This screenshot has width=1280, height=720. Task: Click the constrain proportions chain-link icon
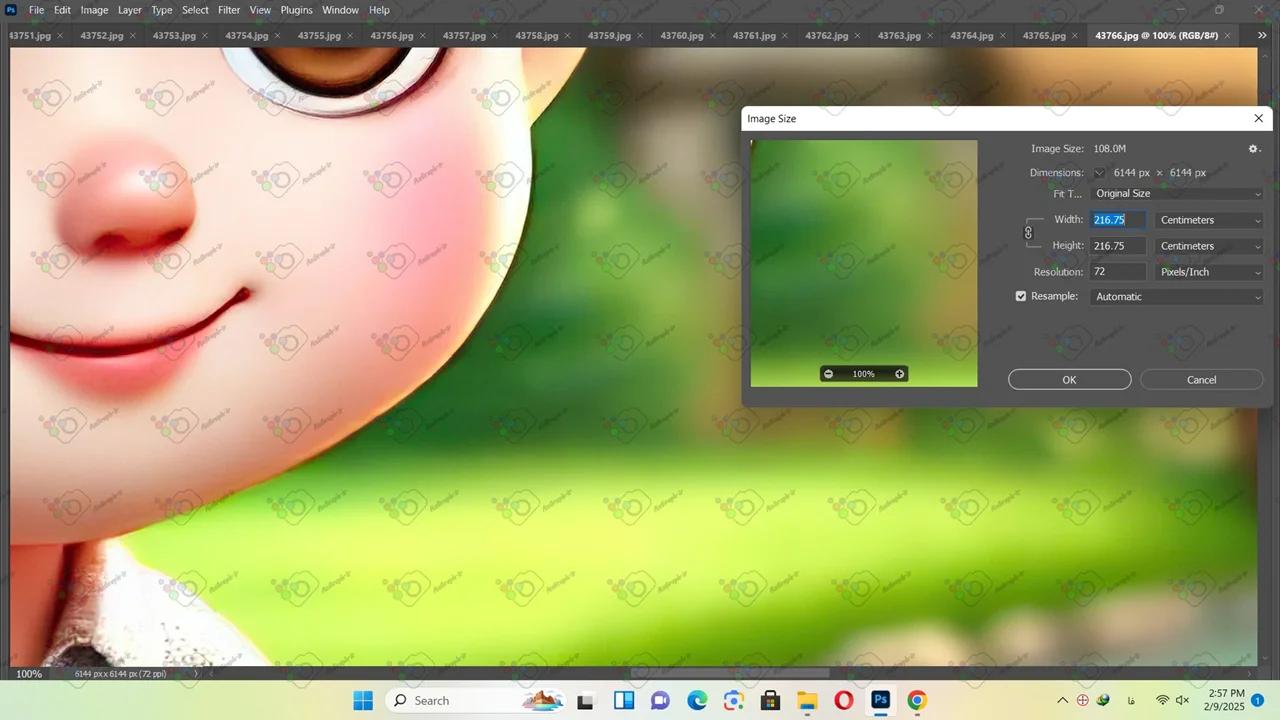pos(1028,233)
